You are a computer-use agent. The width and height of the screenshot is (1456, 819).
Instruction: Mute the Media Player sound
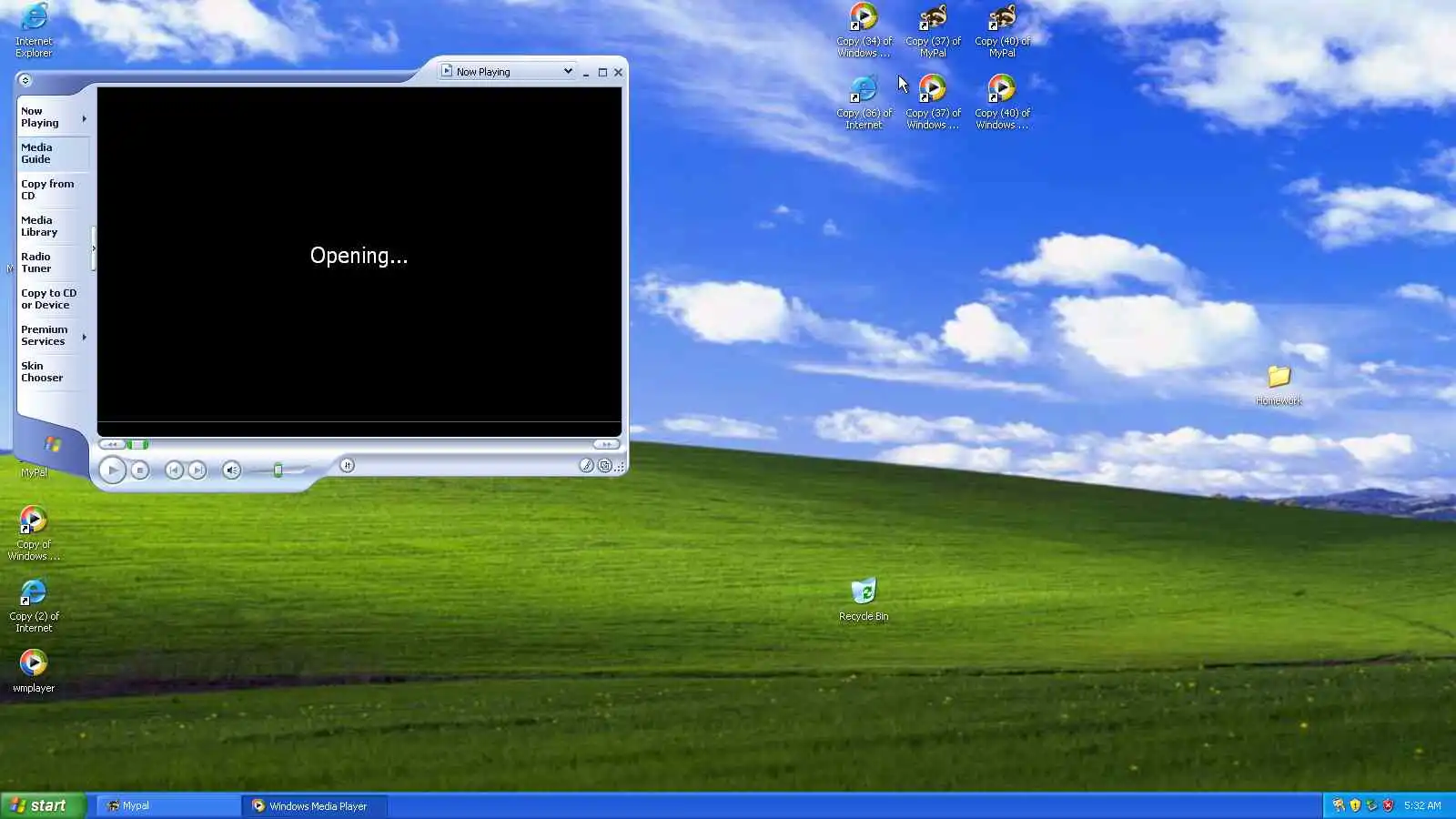[x=232, y=470]
